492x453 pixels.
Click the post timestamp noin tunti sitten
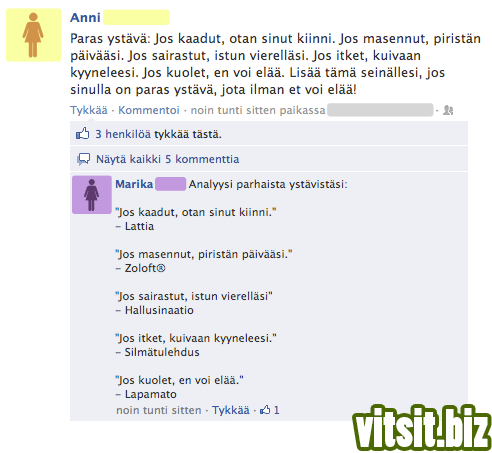[234, 110]
